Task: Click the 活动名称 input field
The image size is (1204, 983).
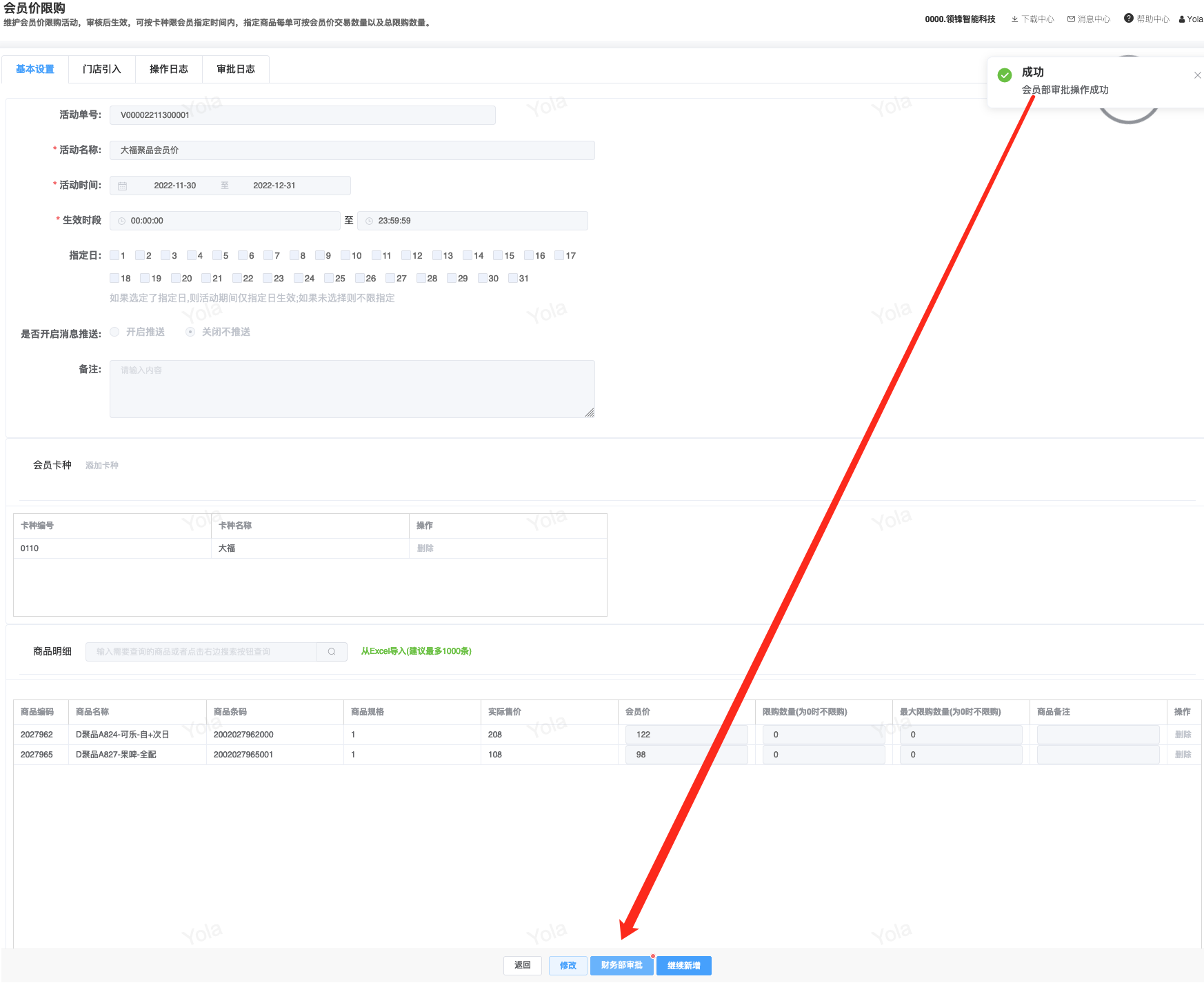Action: (x=352, y=150)
